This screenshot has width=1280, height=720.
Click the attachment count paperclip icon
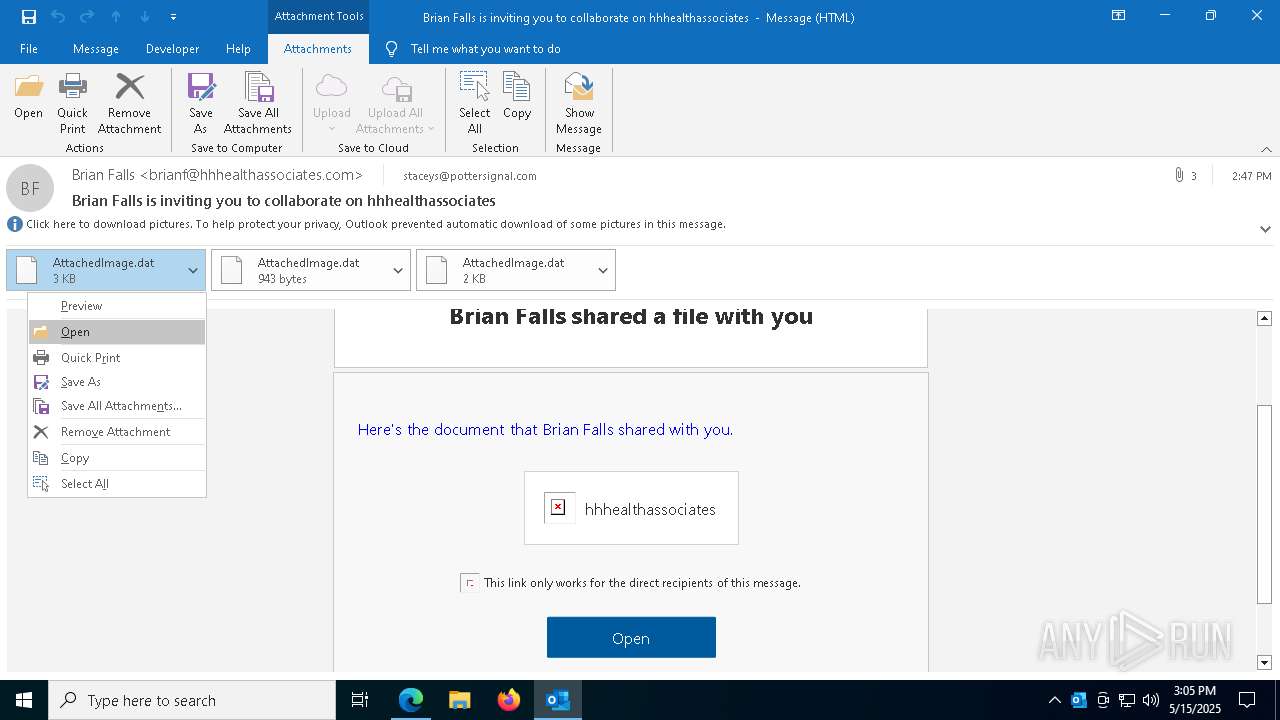[1180, 176]
